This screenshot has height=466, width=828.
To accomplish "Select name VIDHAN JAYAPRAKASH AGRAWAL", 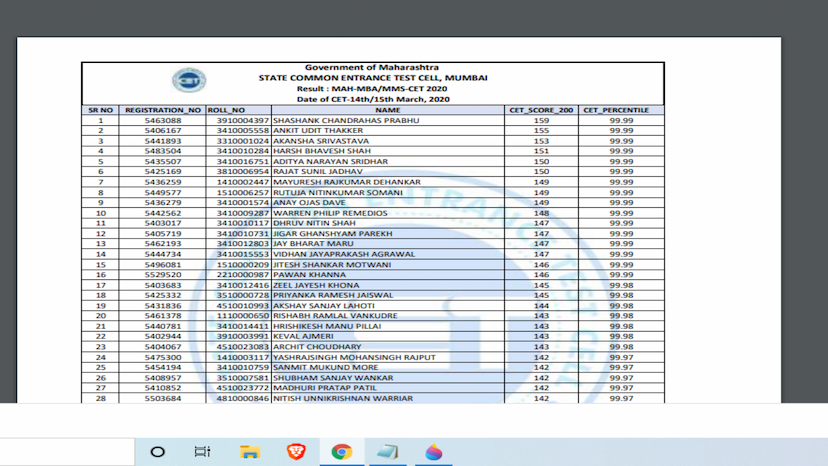I will coord(344,254).
